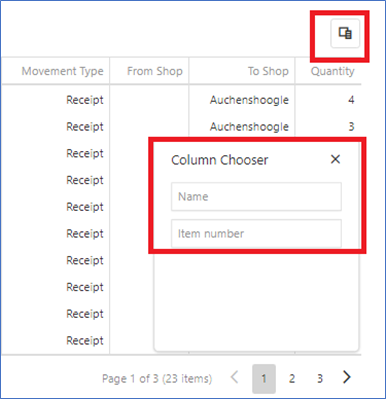Viewport: 386px width, 399px height.
Task: Sort by Movement Type column header
Action: pyautogui.click(x=63, y=71)
